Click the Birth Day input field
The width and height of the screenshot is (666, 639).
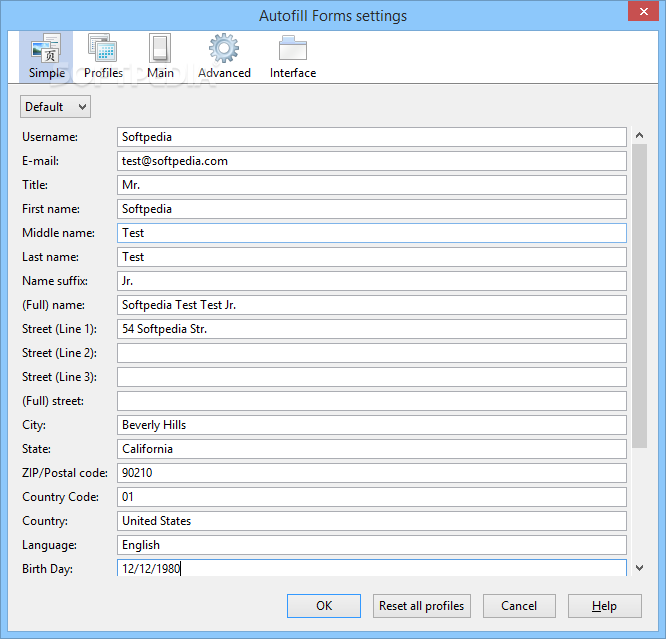372,568
